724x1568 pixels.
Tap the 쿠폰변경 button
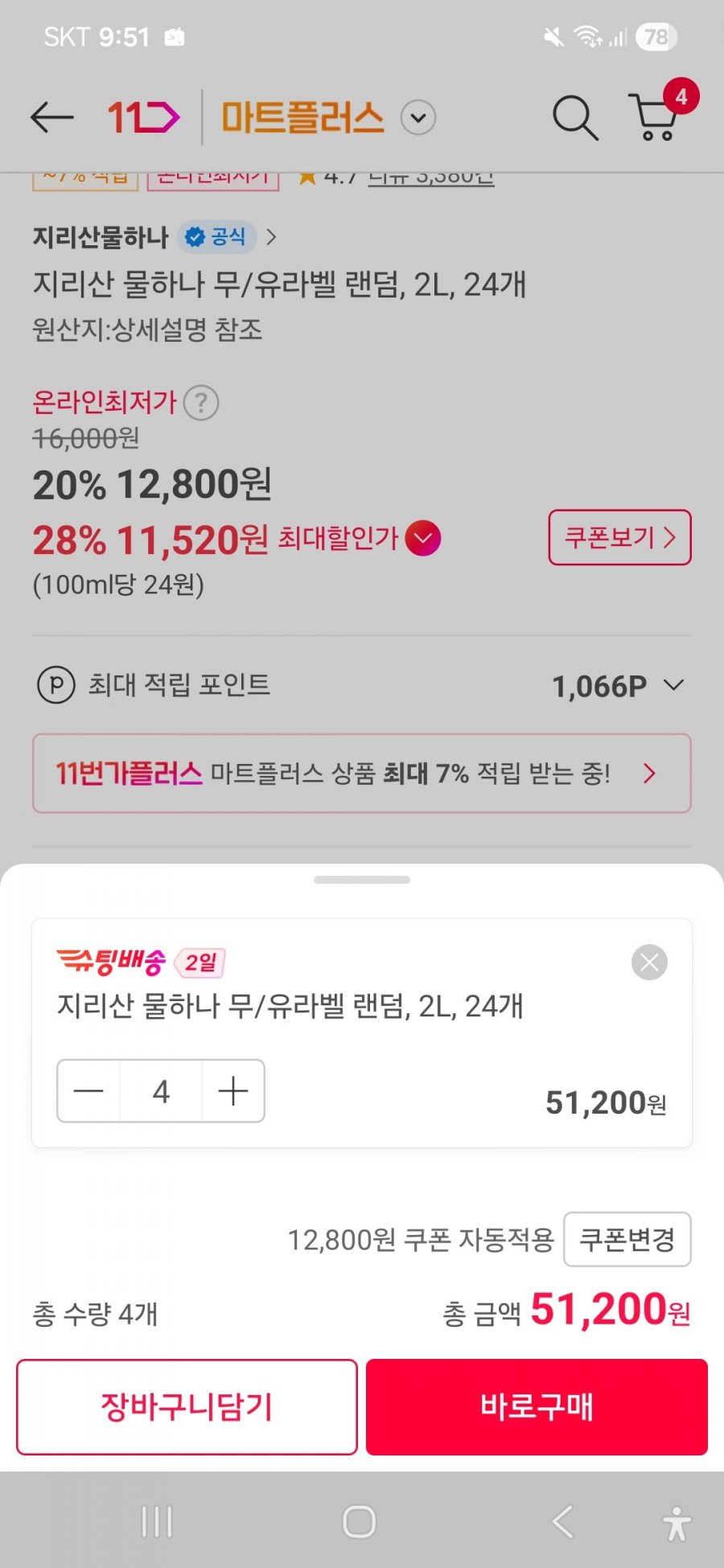click(x=627, y=1239)
